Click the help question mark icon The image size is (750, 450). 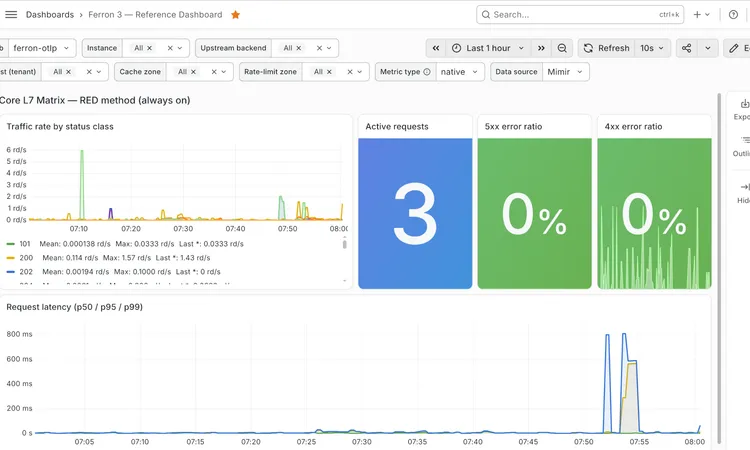(x=733, y=15)
